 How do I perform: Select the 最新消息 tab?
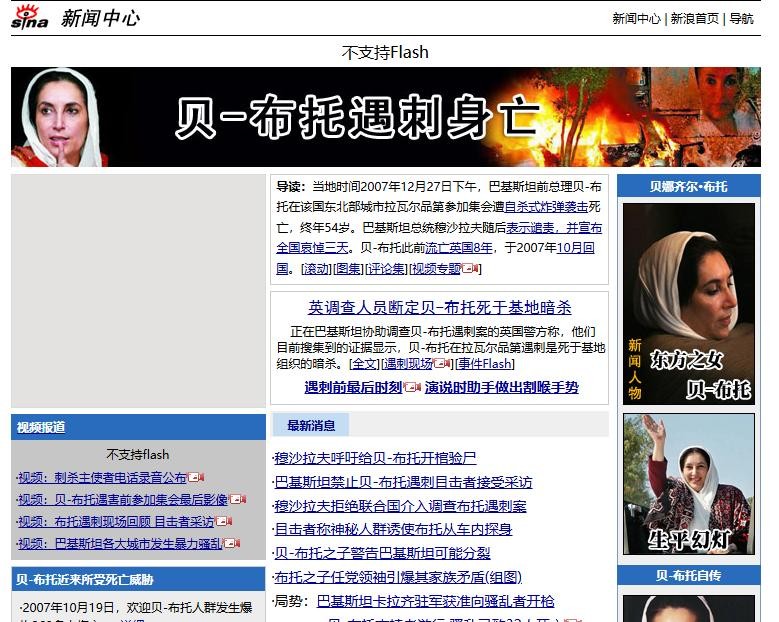coord(311,425)
